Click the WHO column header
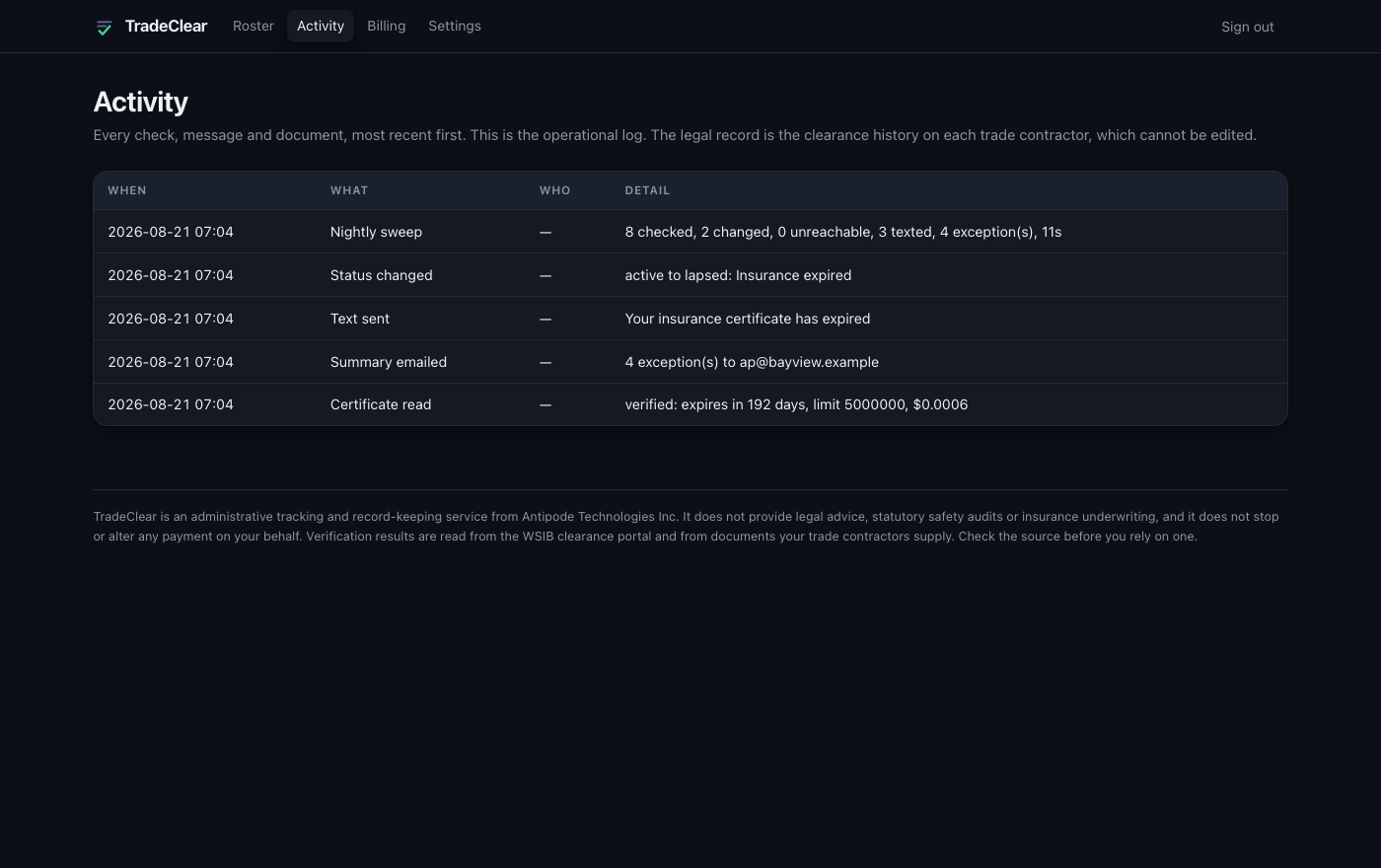This screenshot has width=1381, height=868. pos(555,190)
